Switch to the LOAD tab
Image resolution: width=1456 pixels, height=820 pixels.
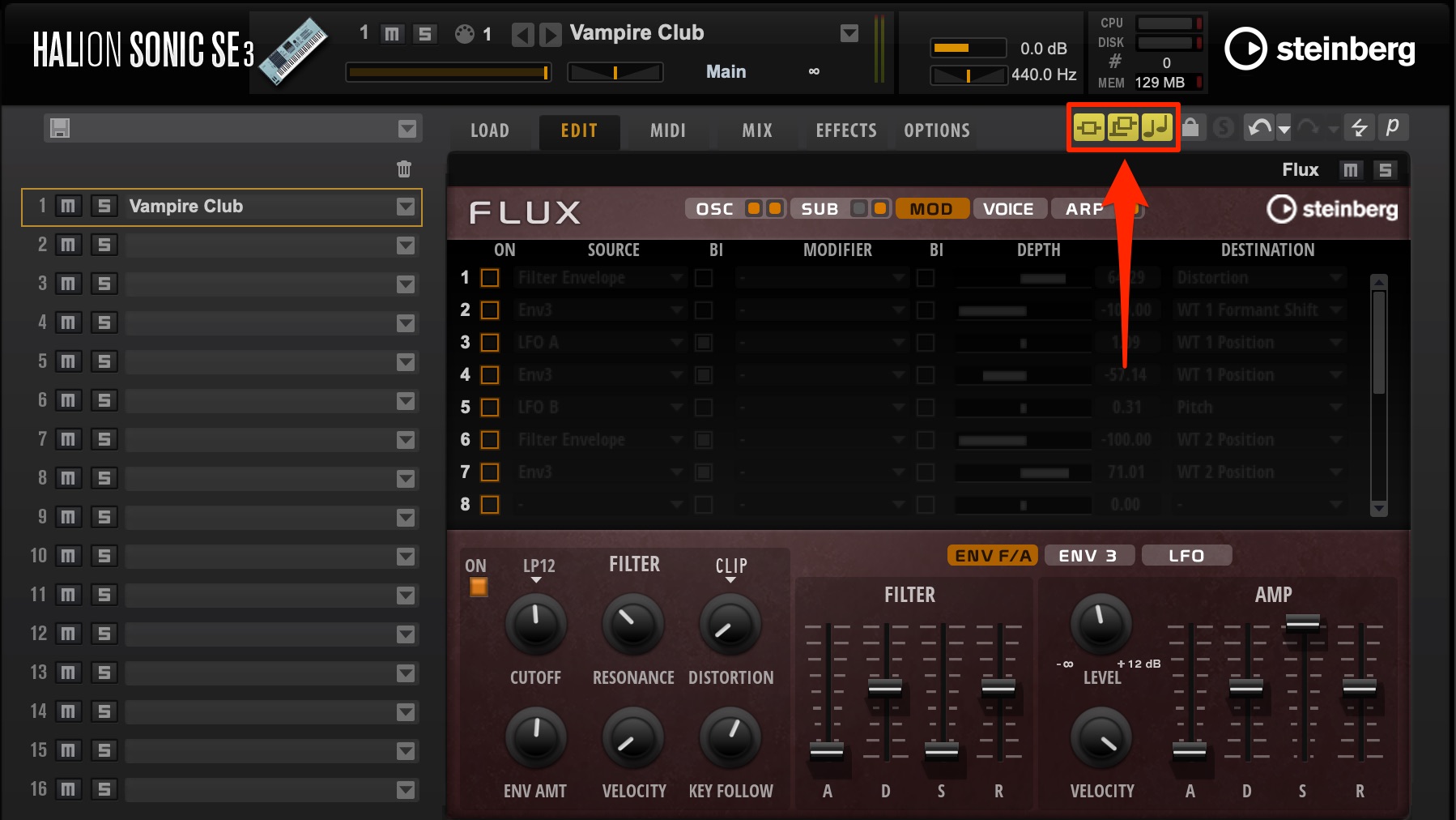[490, 130]
